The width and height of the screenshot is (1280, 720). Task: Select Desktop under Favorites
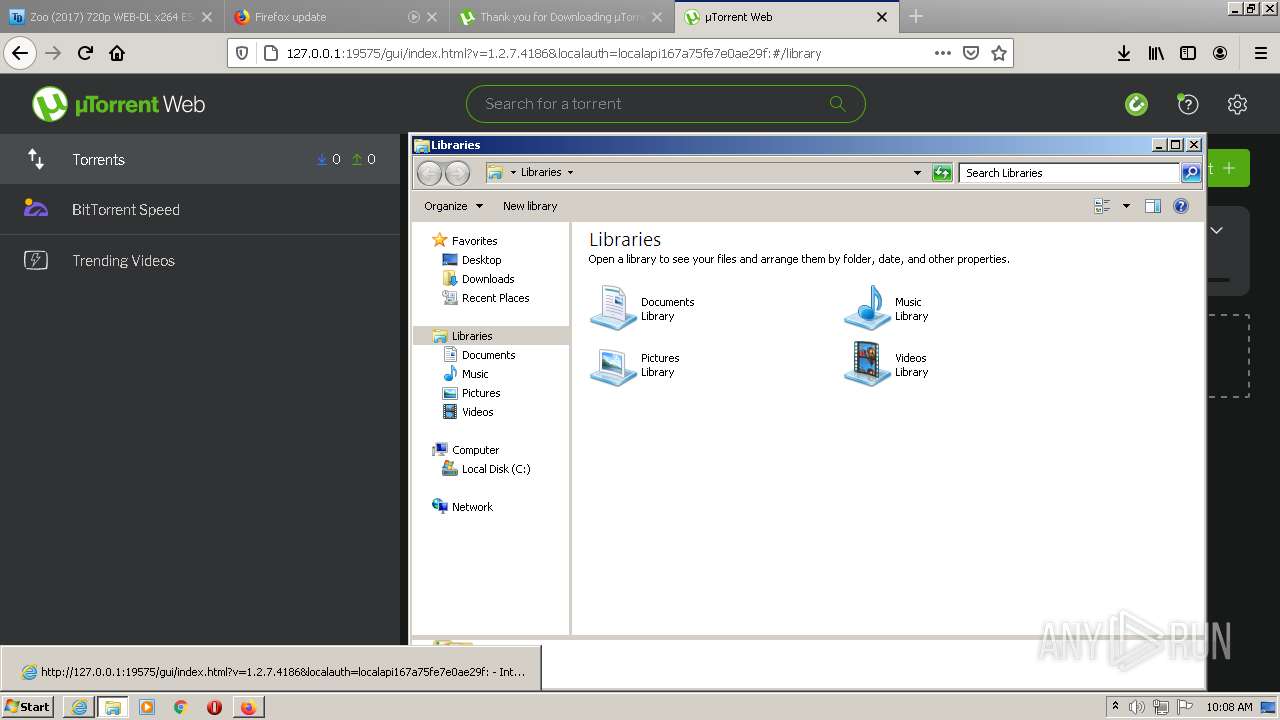click(481, 259)
